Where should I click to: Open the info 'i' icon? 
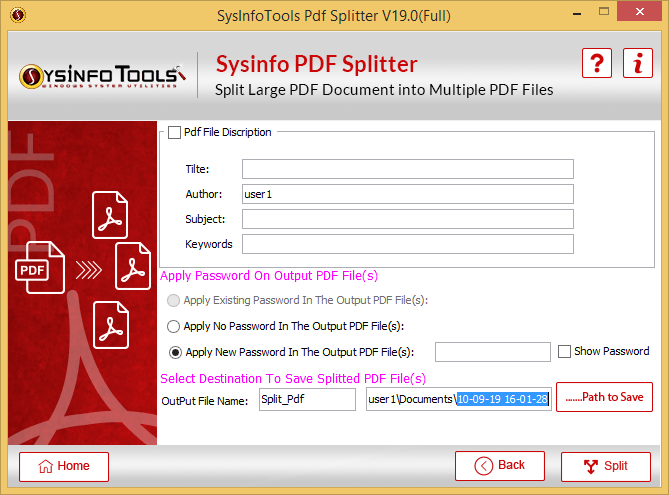click(637, 63)
